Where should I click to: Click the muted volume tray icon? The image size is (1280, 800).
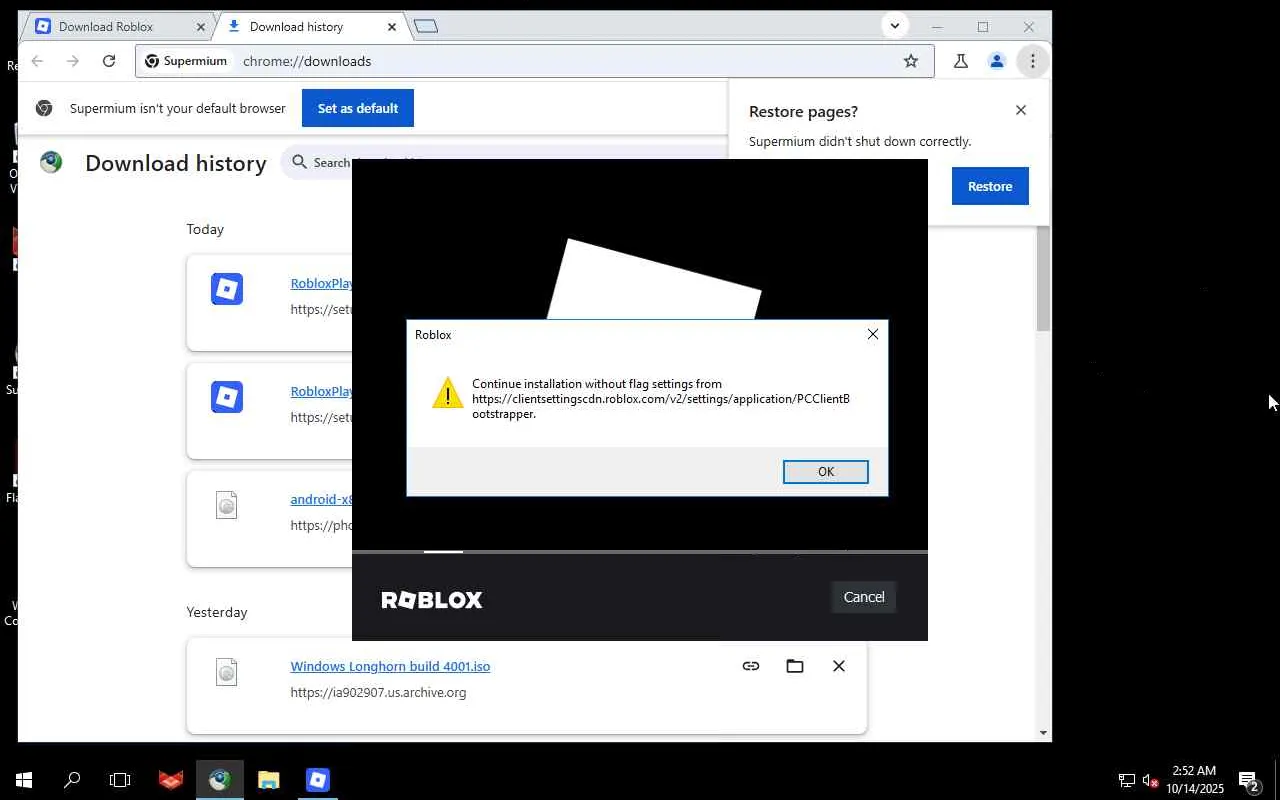click(x=1150, y=780)
